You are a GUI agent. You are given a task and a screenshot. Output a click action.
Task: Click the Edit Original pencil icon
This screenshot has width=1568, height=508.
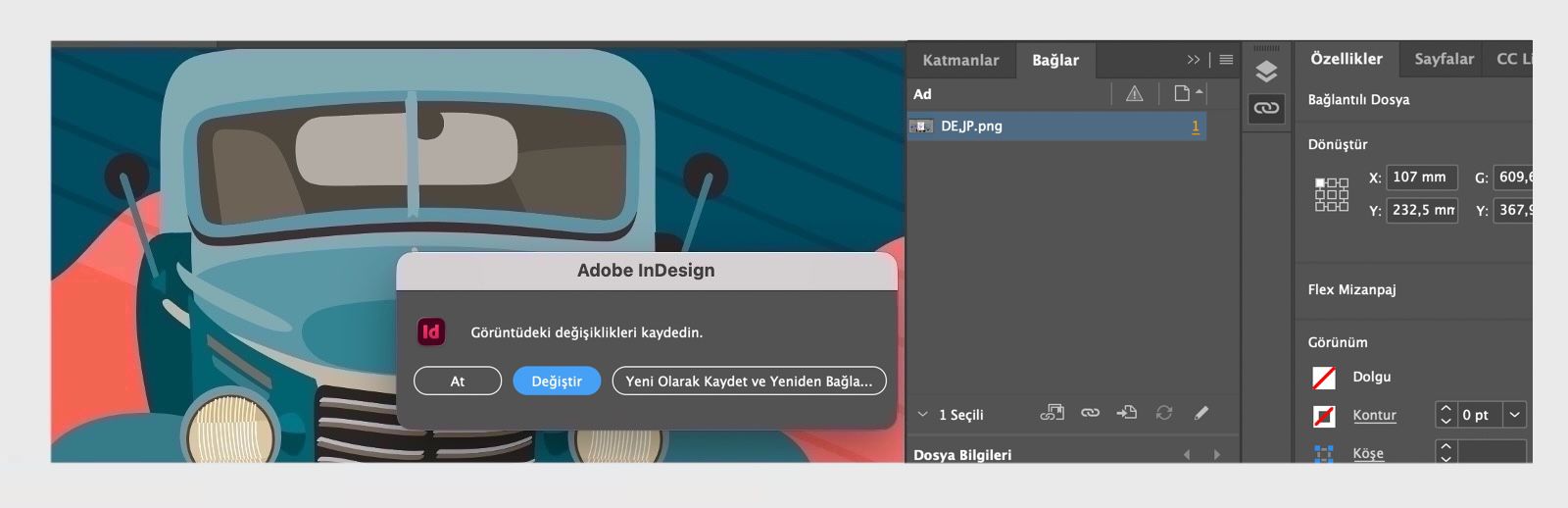(1201, 413)
